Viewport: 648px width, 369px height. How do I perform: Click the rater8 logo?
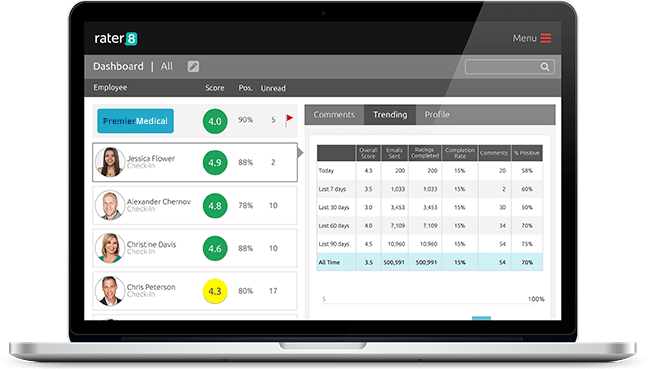click(x=116, y=38)
